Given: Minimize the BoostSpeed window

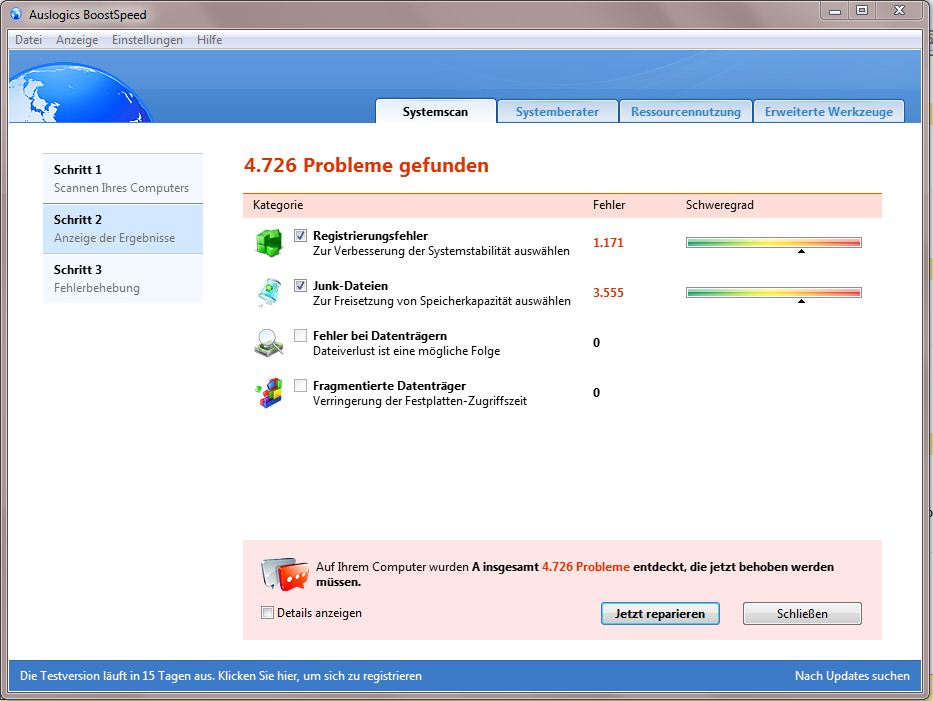Looking at the screenshot, I should click(835, 11).
